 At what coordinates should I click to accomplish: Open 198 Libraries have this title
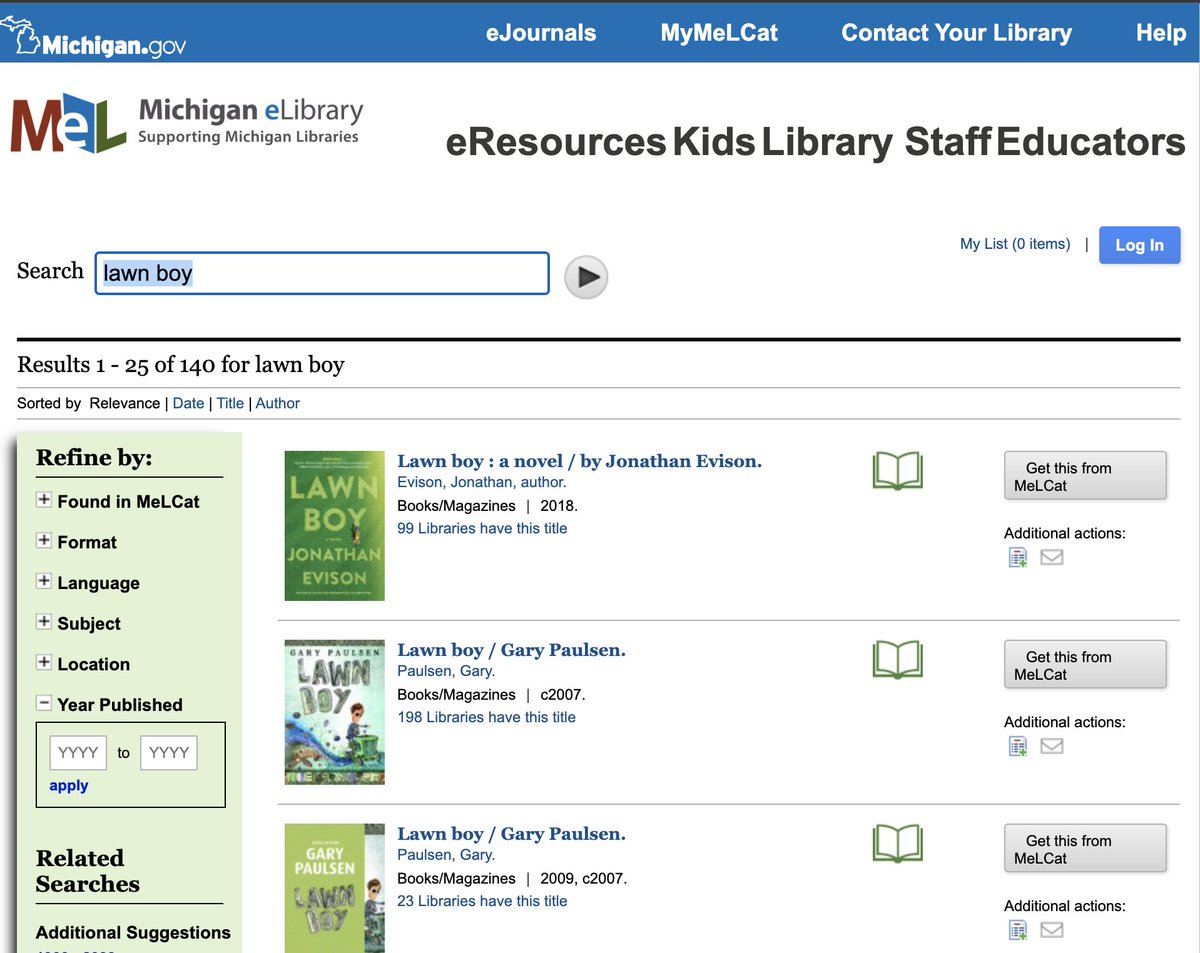[486, 717]
